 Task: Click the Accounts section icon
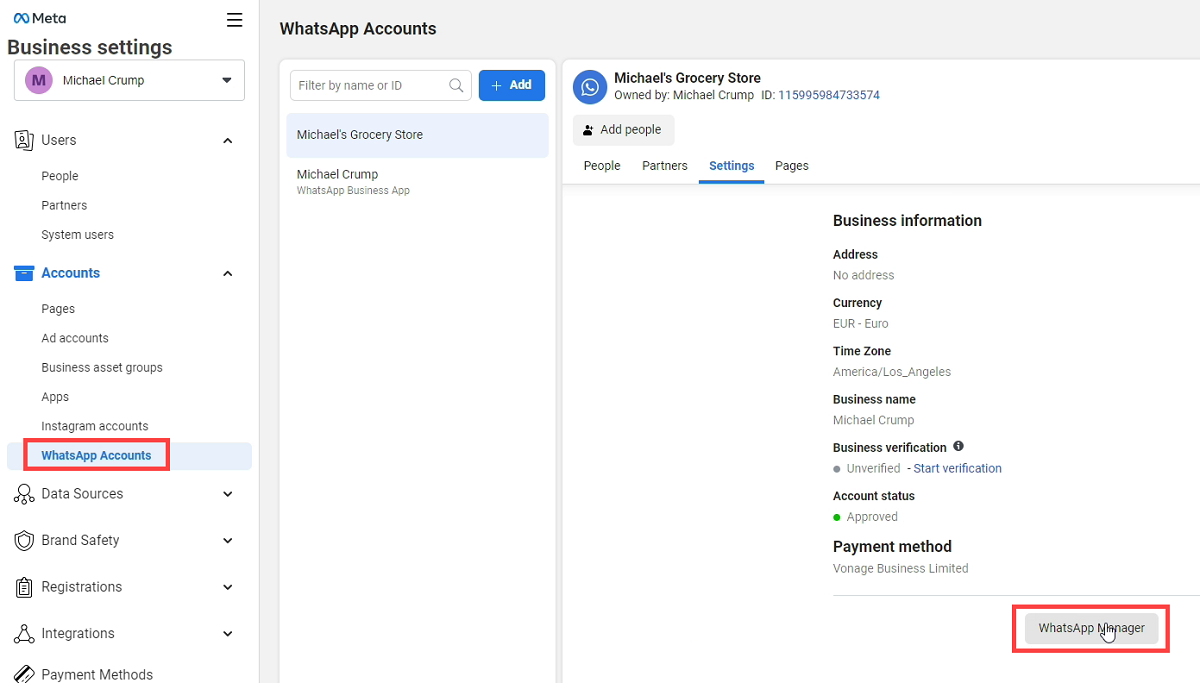(24, 273)
